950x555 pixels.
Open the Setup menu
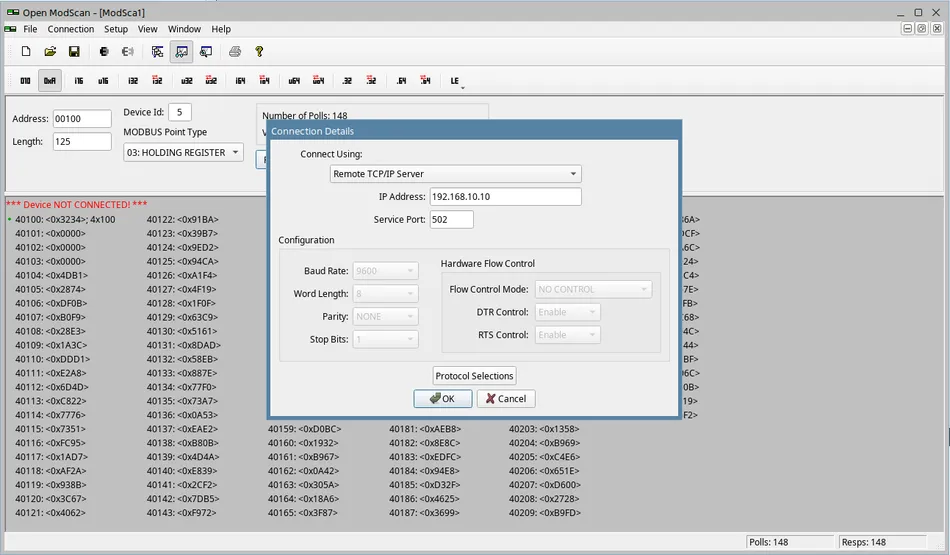coord(116,29)
